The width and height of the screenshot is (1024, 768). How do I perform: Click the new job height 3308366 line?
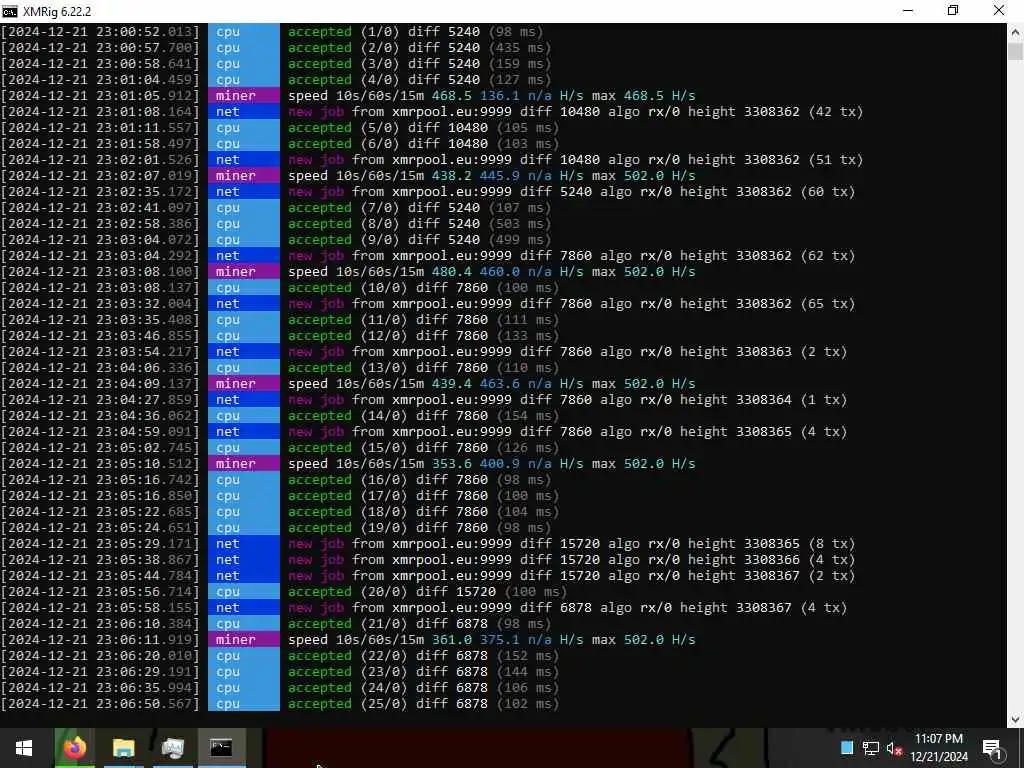point(428,560)
